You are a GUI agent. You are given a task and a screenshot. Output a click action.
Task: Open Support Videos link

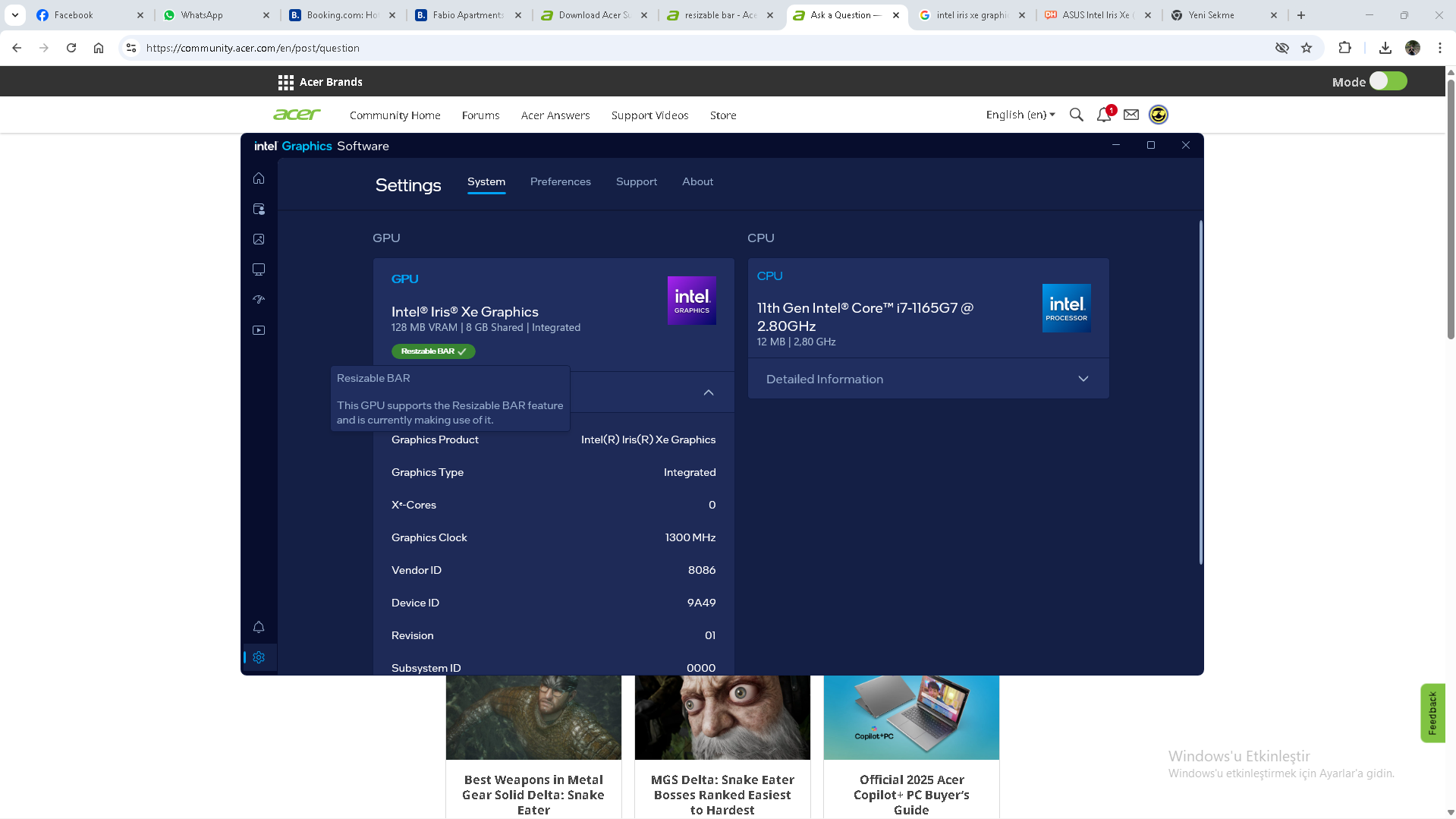pos(650,115)
